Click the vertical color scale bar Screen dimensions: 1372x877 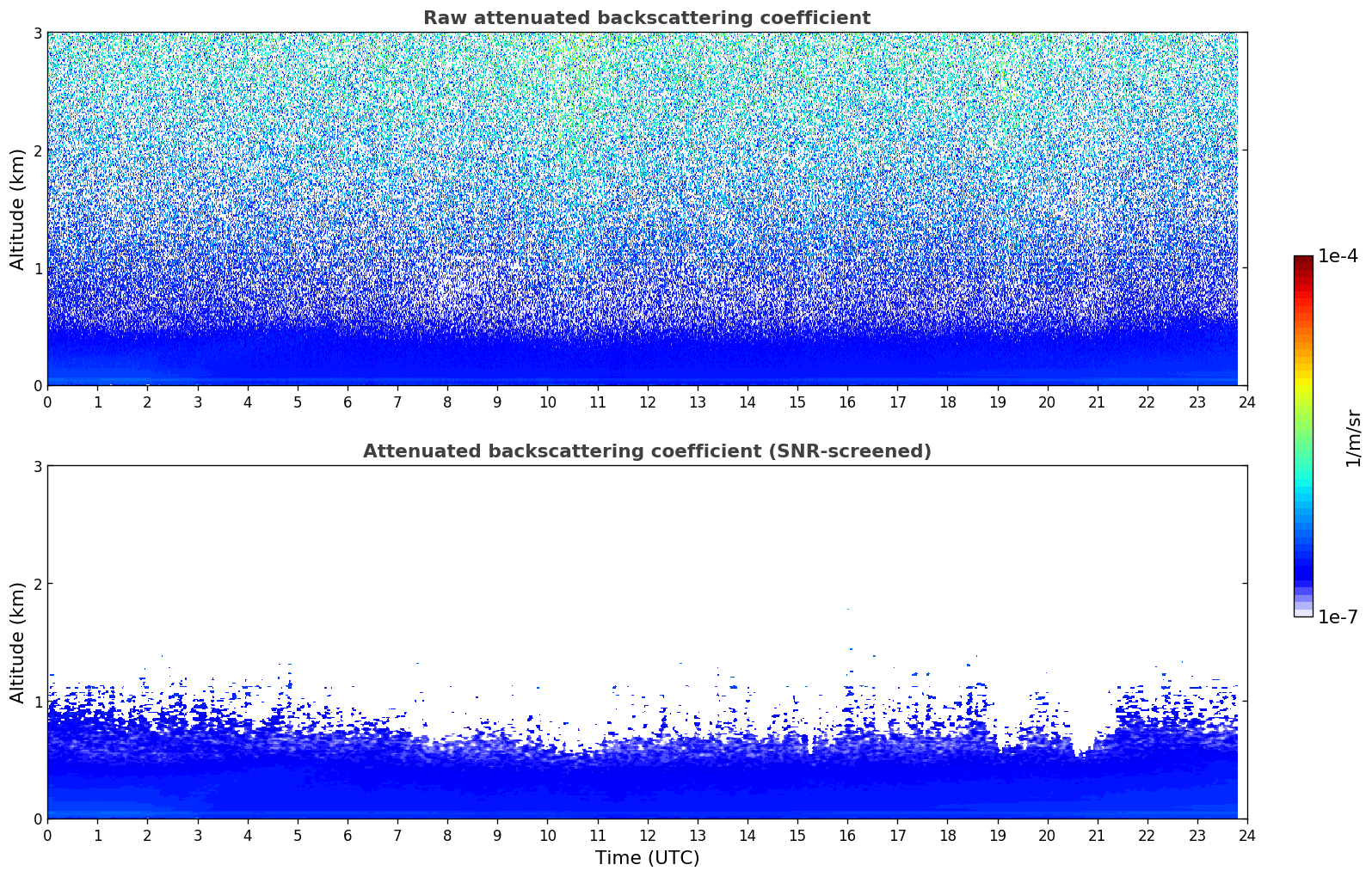(x=1303, y=437)
